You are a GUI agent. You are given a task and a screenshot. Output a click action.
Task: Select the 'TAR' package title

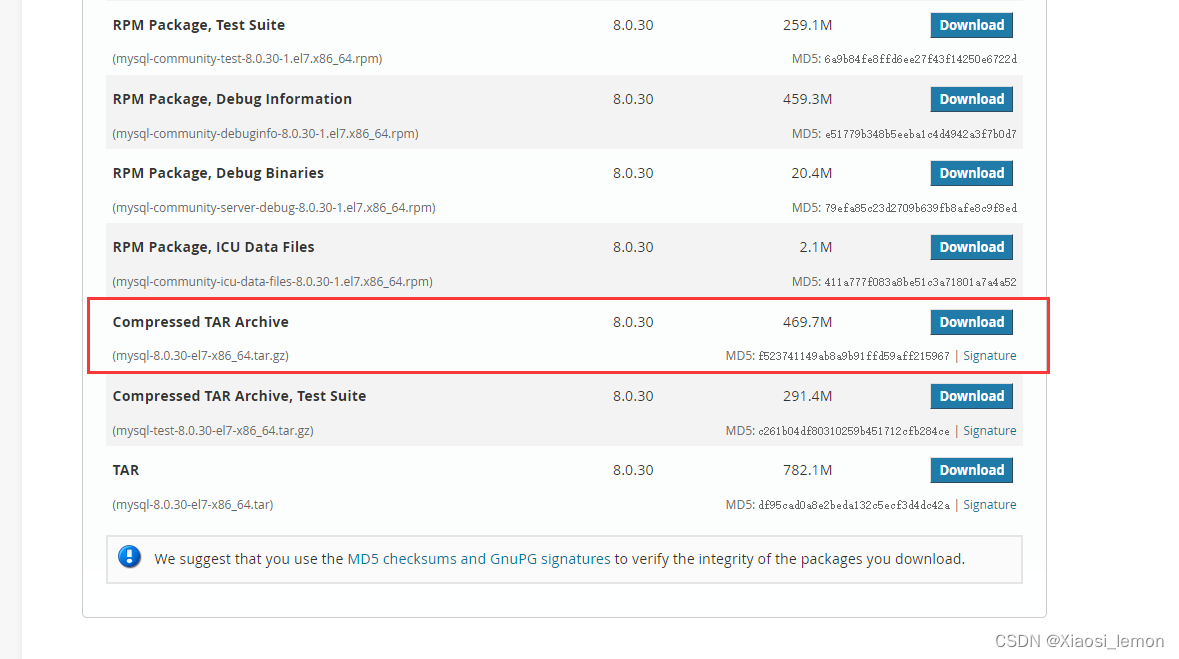tap(126, 470)
